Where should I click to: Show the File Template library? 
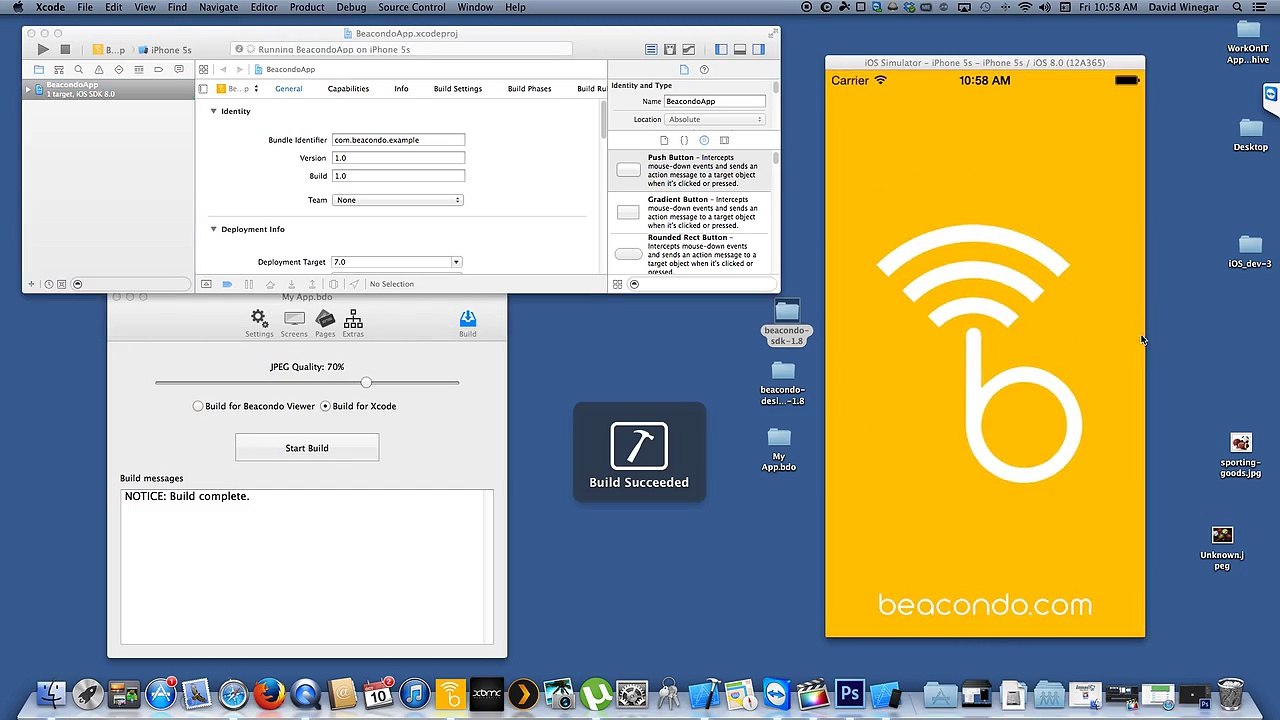664,141
